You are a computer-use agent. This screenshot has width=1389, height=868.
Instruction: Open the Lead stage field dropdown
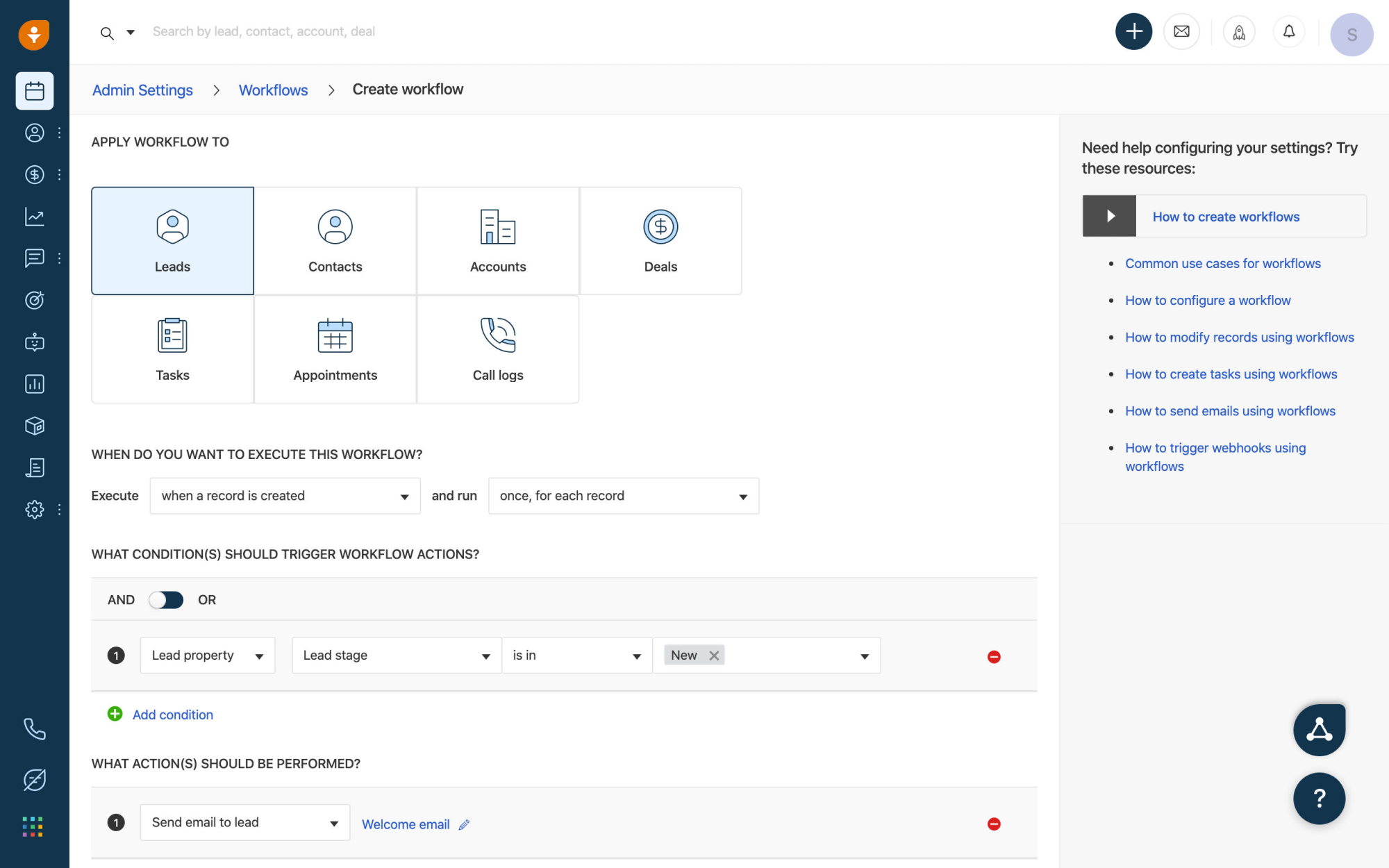(x=396, y=655)
